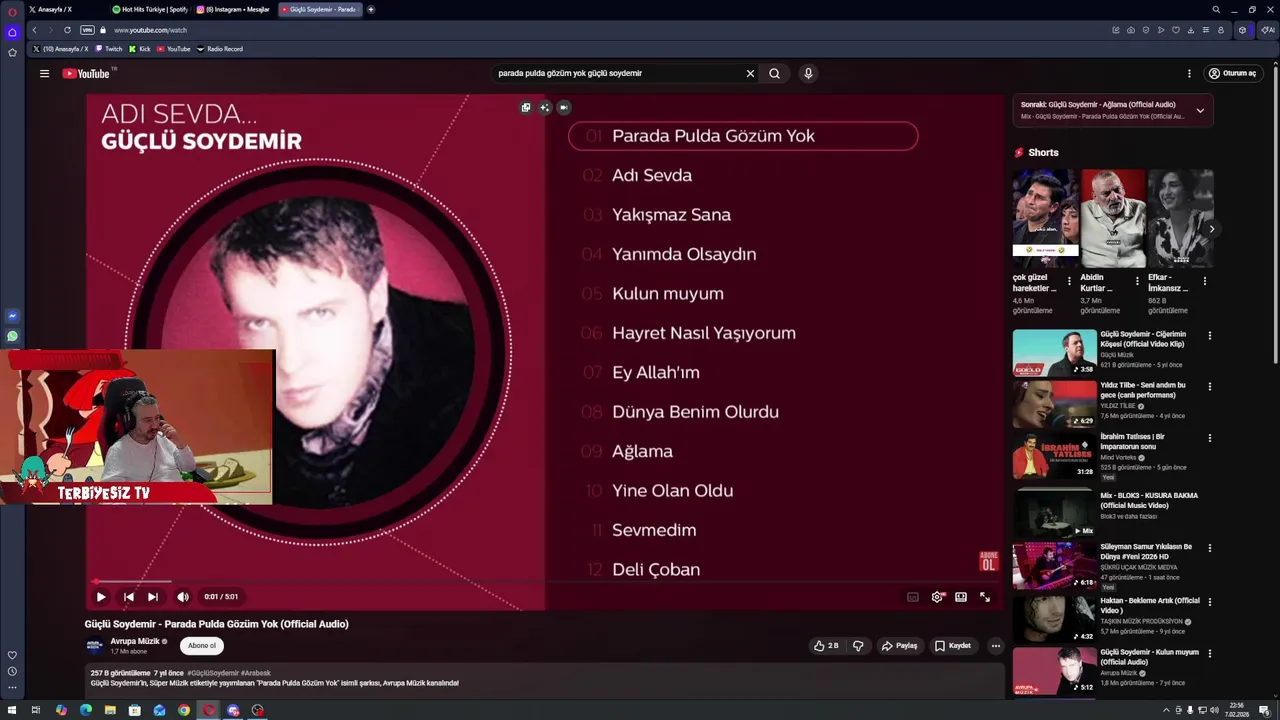This screenshot has height=720, width=1280.
Task: Open the Avrupa Müzik channel link
Action: click(135, 641)
